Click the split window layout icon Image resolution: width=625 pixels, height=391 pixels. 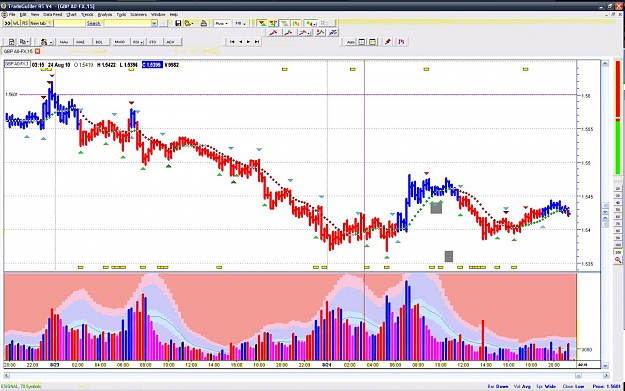tap(362, 42)
